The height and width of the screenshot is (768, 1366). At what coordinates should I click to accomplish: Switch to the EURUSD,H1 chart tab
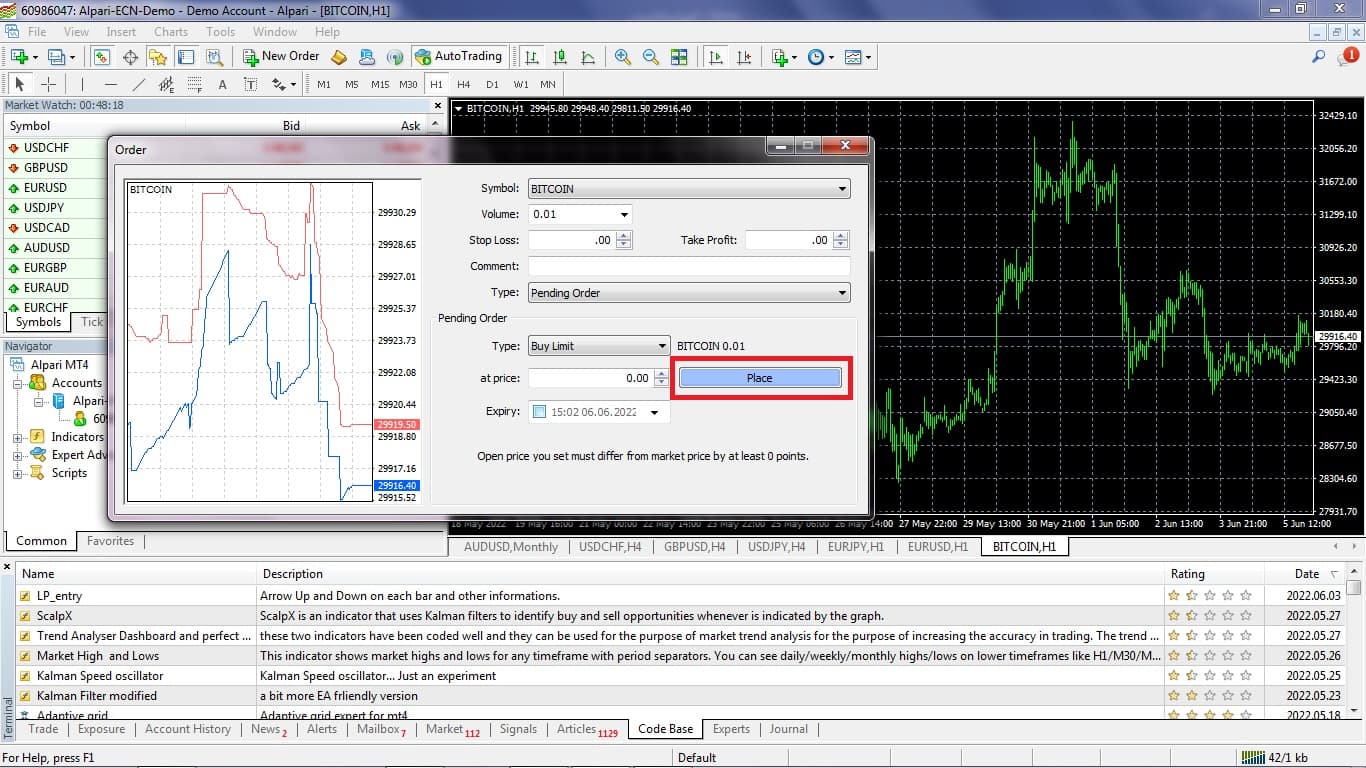[937, 547]
